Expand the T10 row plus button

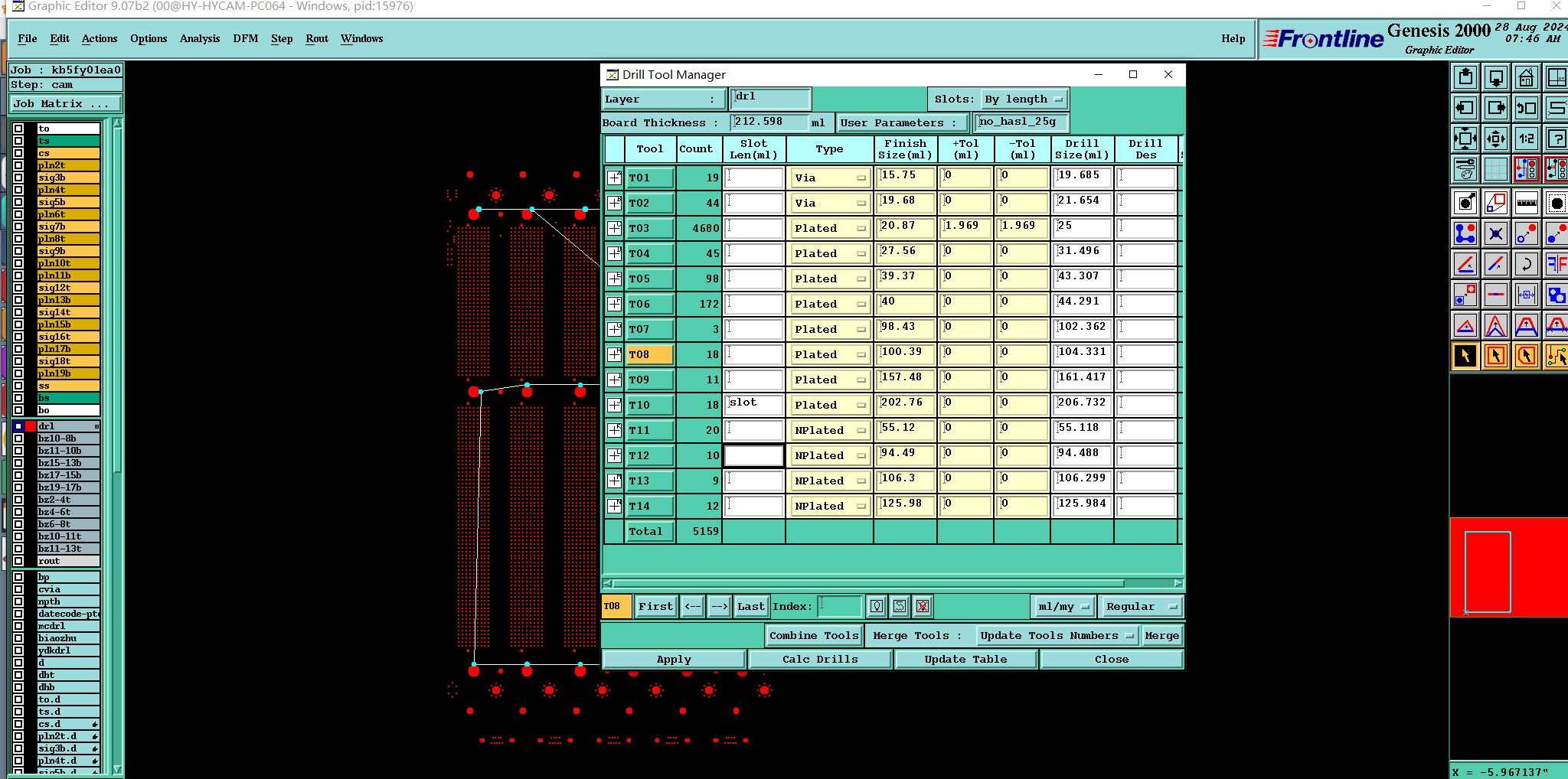[x=614, y=405]
